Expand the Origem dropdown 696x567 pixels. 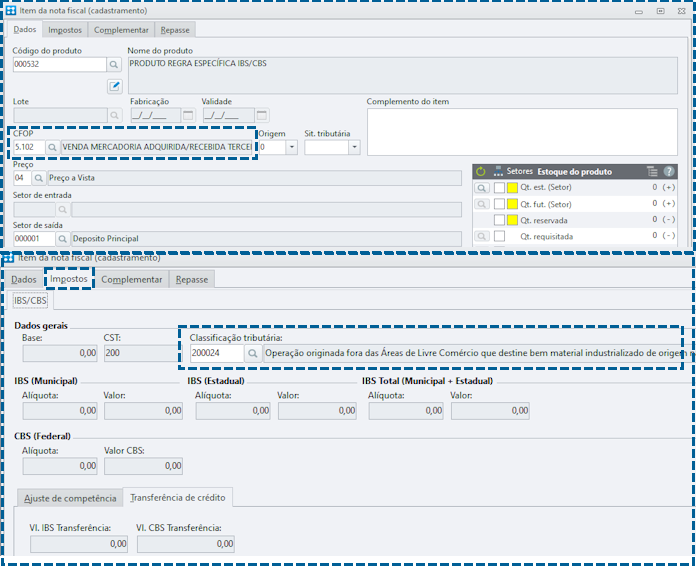[x=292, y=147]
